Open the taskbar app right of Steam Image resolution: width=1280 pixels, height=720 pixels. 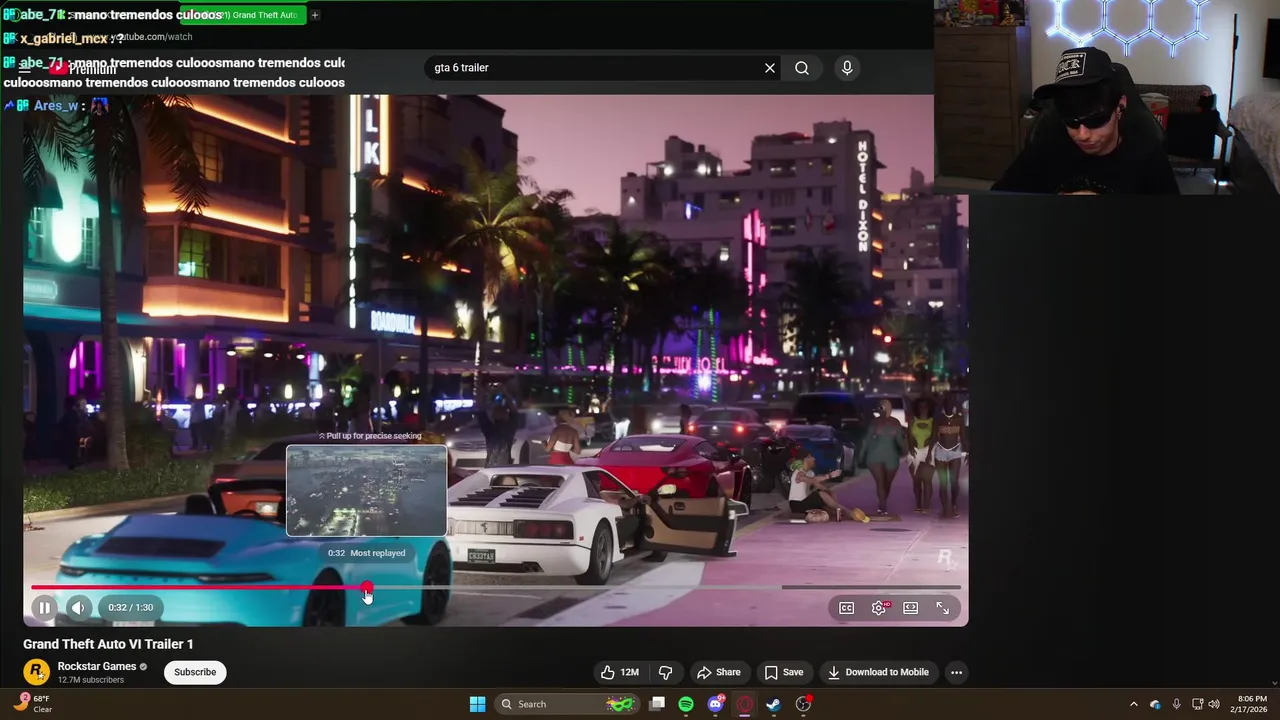click(803, 704)
